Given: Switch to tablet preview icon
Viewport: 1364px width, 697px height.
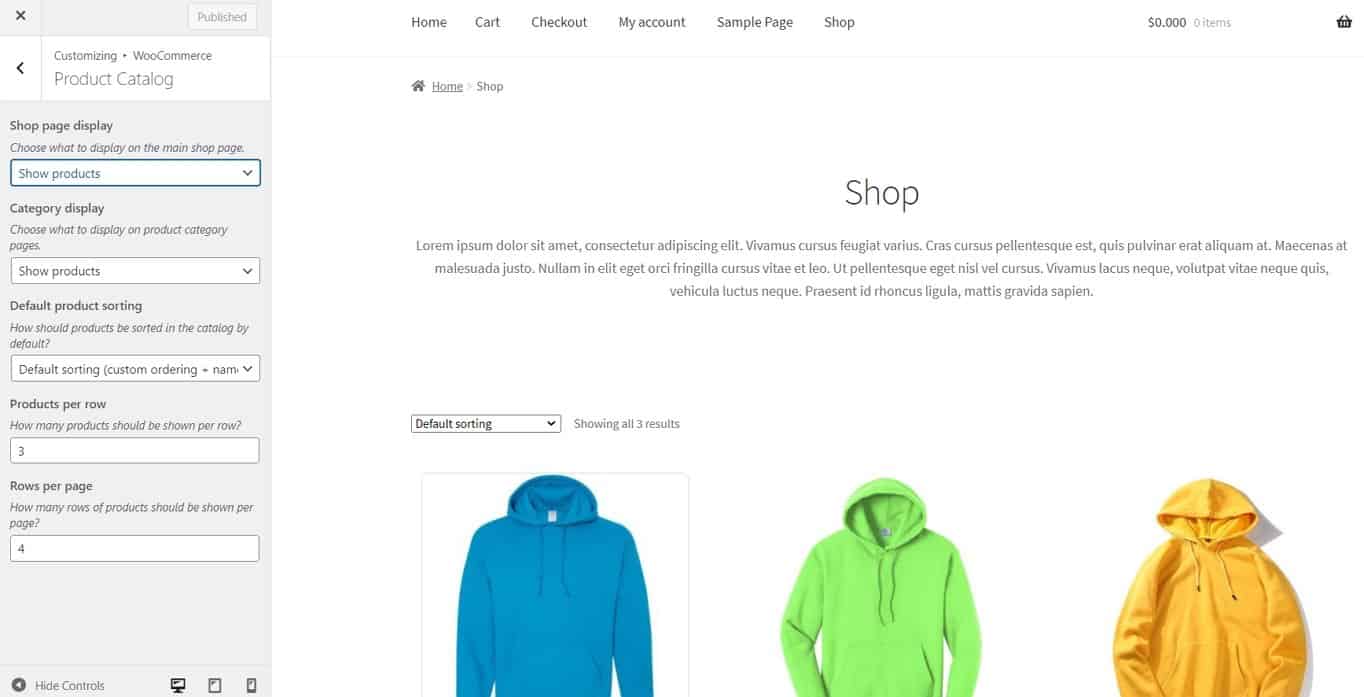Looking at the screenshot, I should (x=214, y=685).
